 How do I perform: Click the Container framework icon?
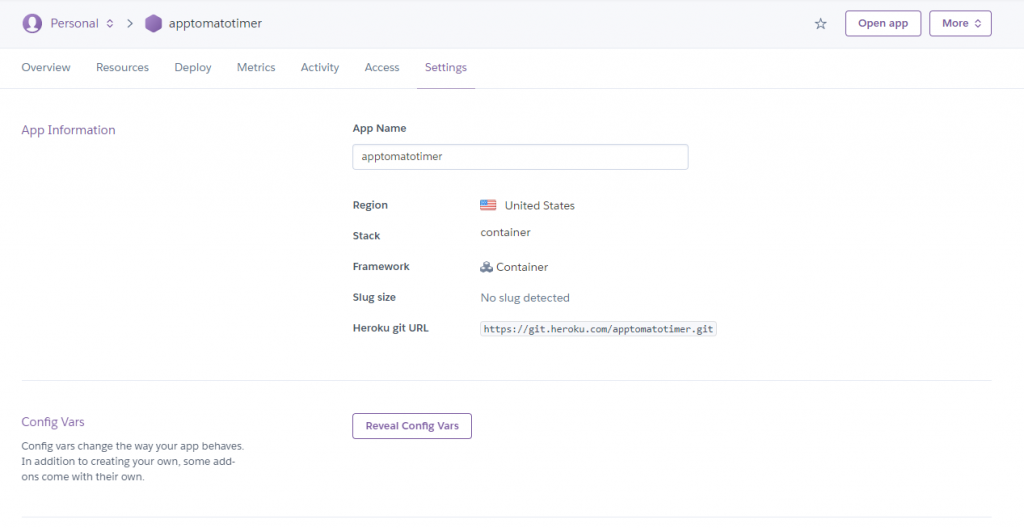point(486,267)
